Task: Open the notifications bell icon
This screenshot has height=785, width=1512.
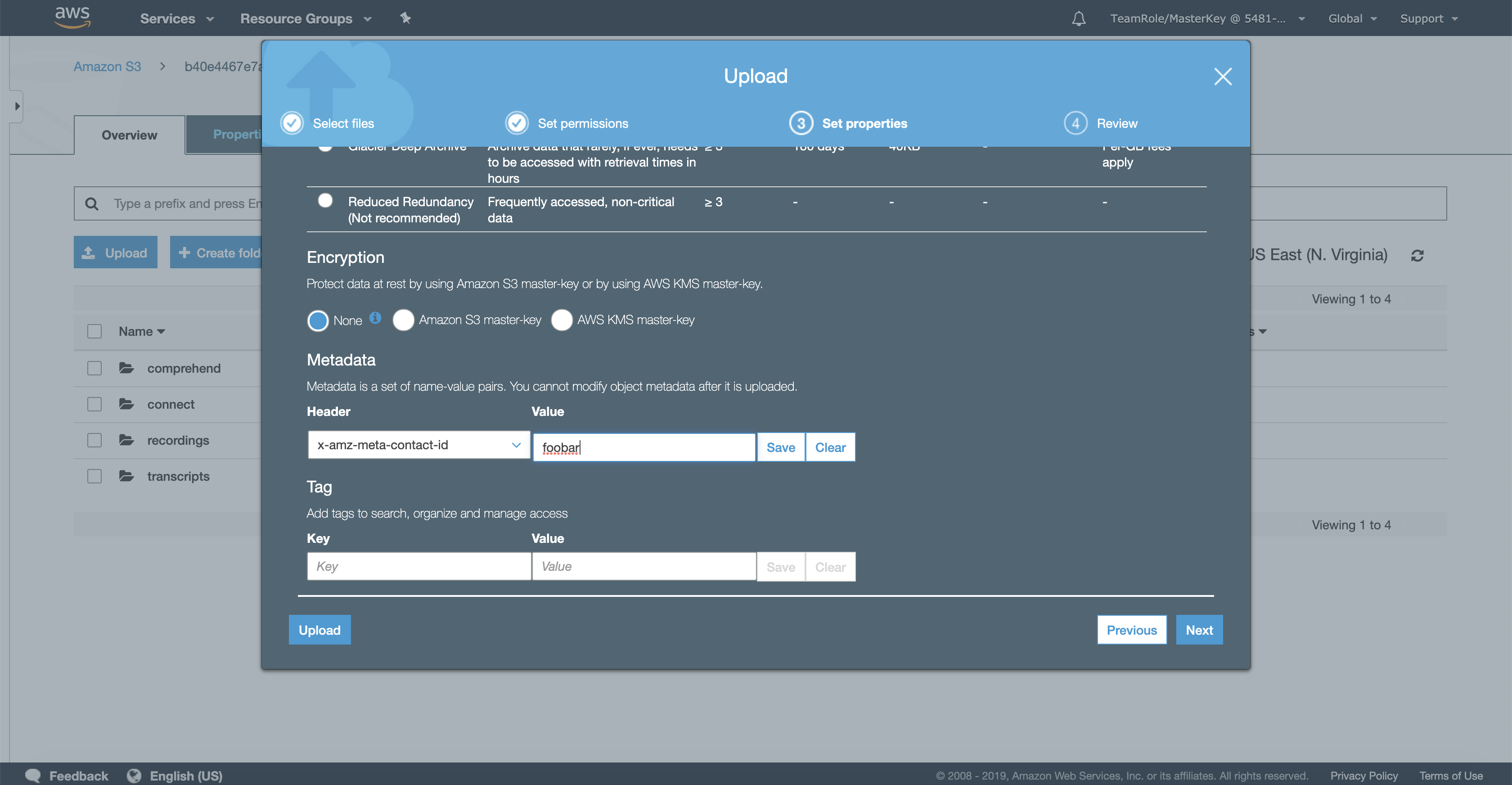Action: [1078, 19]
